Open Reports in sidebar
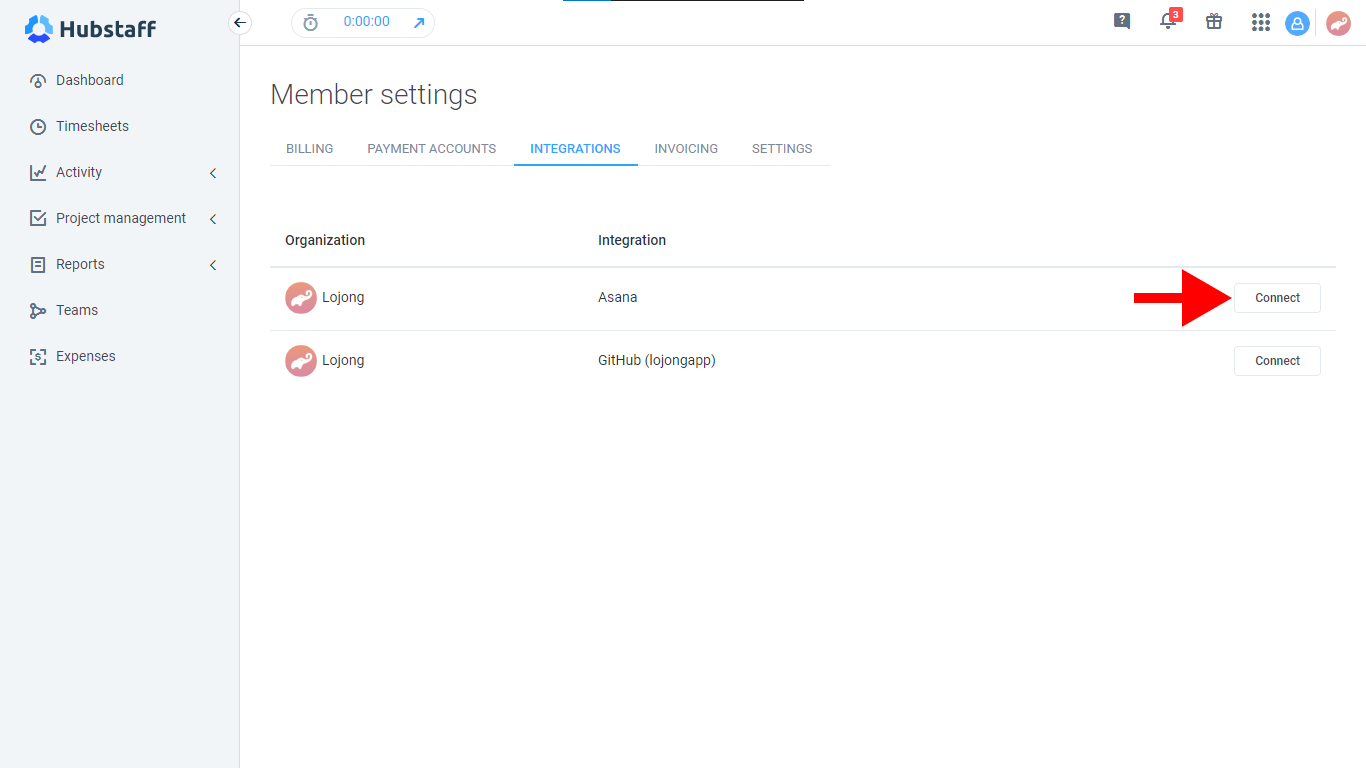 [x=80, y=264]
